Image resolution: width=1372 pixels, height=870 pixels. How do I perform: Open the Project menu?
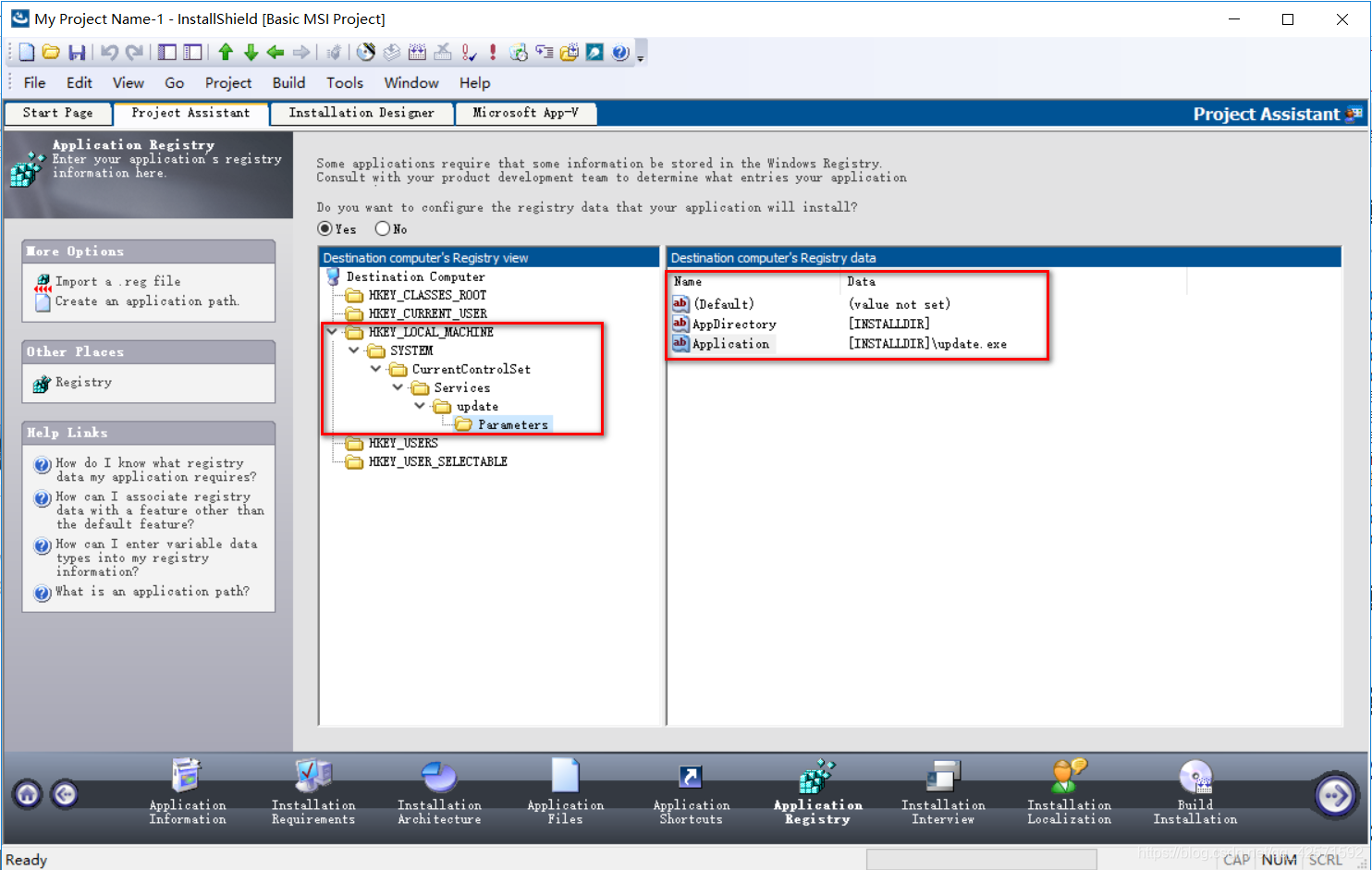[228, 82]
